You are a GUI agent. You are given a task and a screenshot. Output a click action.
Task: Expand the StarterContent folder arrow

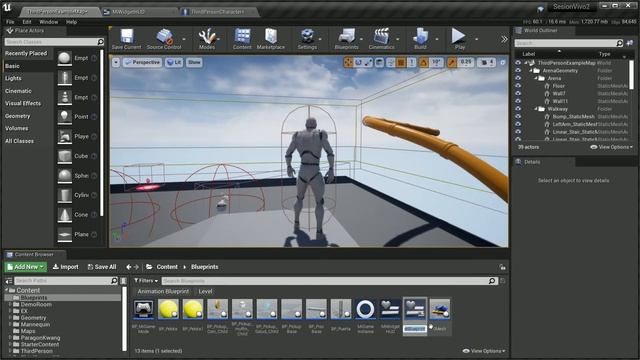click(9, 344)
